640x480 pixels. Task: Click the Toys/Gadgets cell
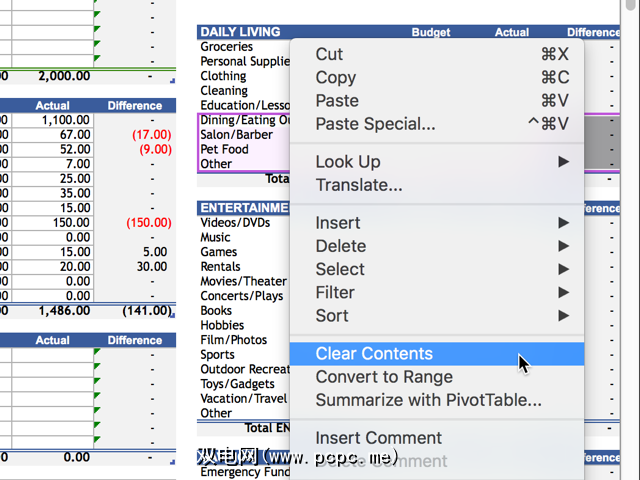pos(238,384)
